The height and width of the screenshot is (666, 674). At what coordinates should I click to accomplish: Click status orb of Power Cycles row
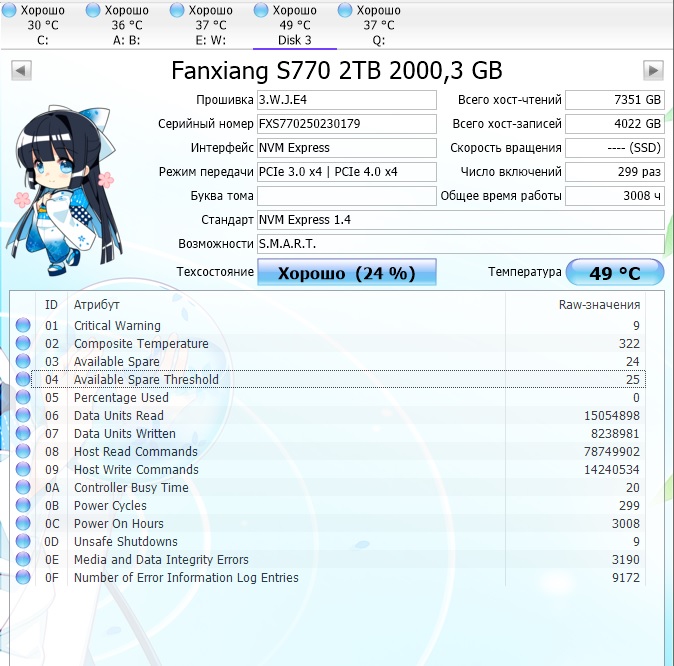pyautogui.click(x=23, y=505)
